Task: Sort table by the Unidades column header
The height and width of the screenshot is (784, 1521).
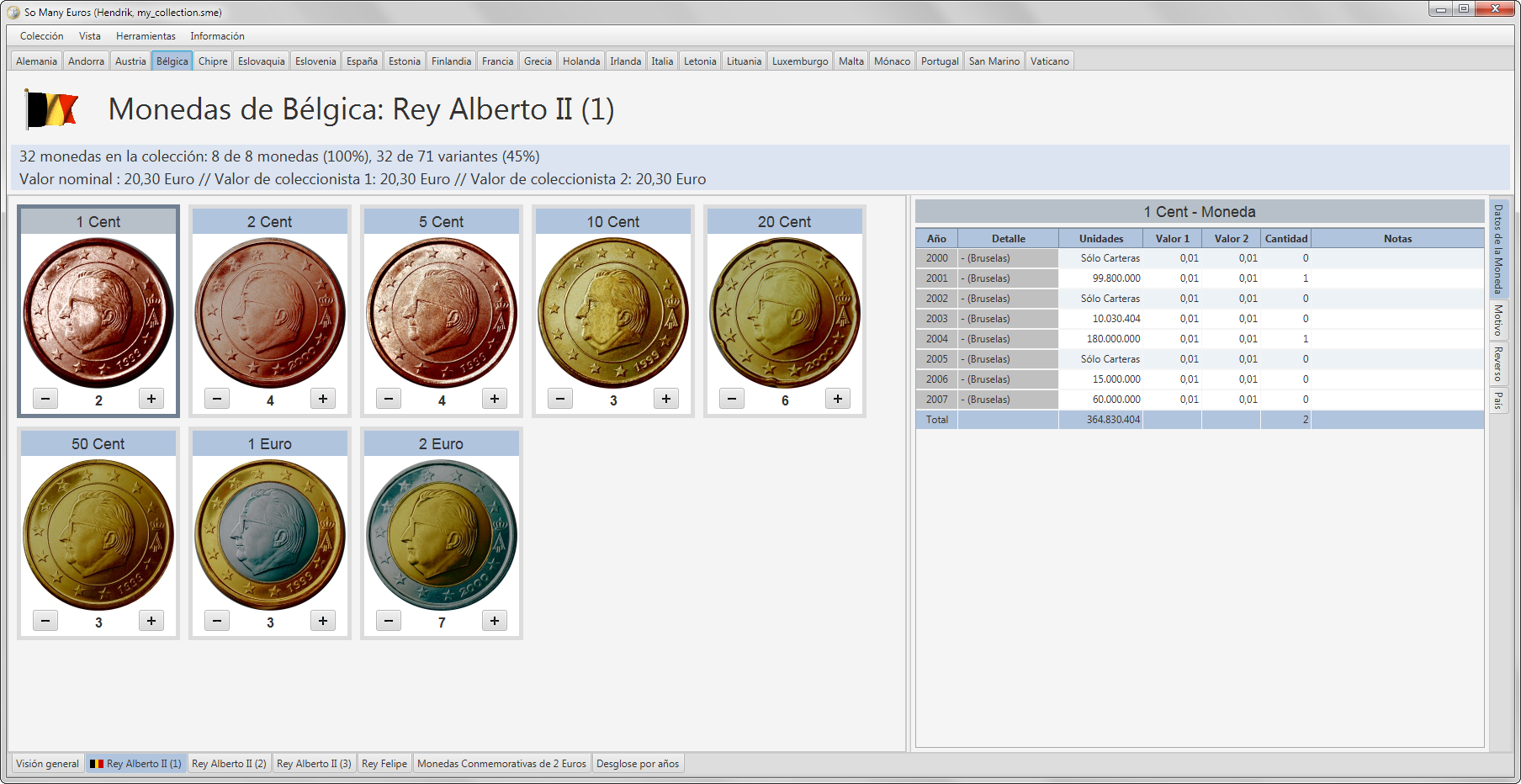Action: click(1101, 239)
